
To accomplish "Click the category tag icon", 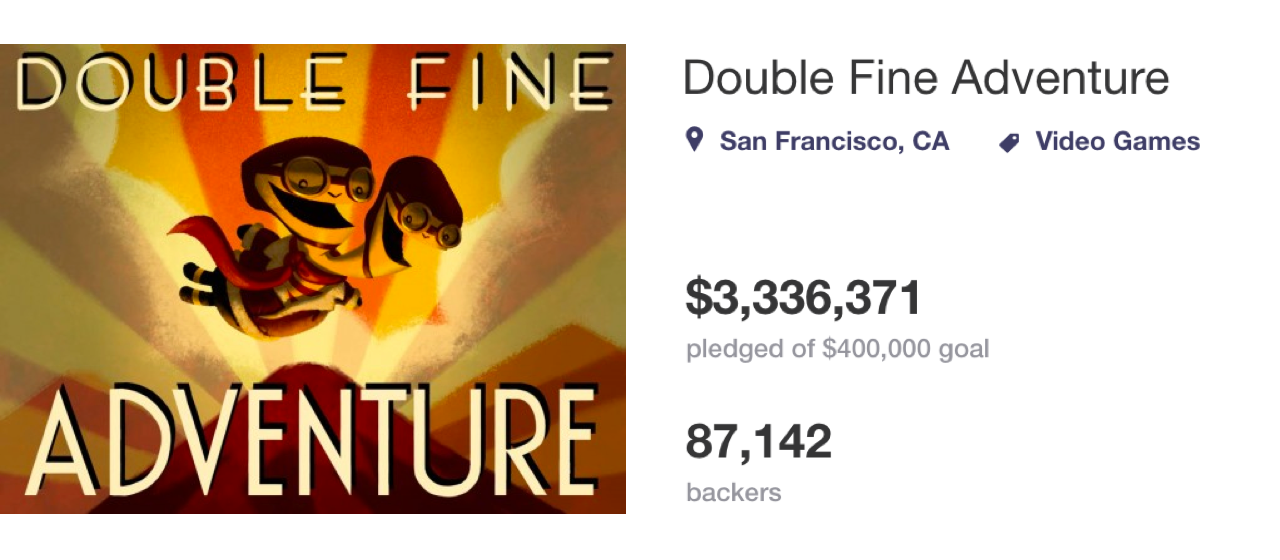I will point(1009,143).
